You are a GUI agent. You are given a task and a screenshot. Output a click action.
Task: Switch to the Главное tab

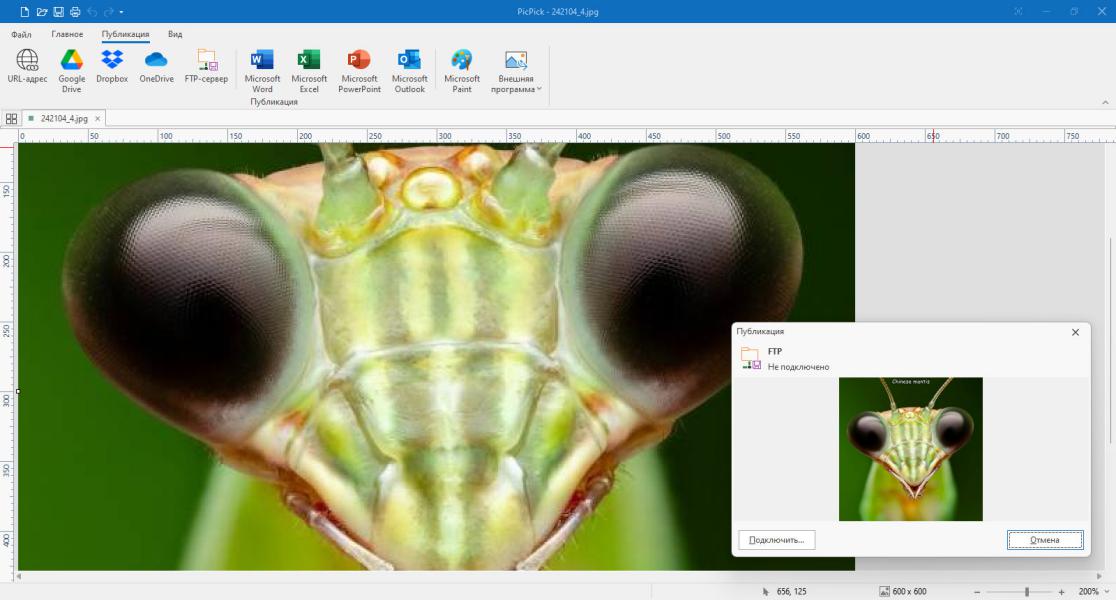(67, 34)
